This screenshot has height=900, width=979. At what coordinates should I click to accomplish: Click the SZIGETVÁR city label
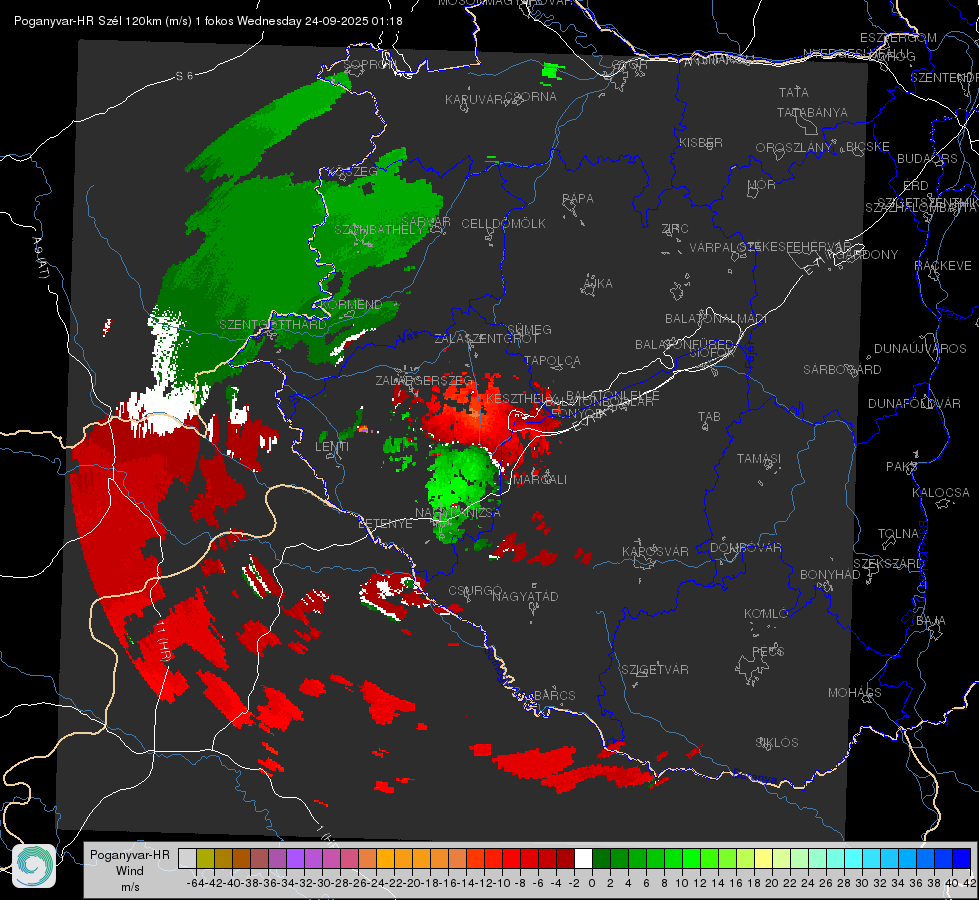(655, 669)
